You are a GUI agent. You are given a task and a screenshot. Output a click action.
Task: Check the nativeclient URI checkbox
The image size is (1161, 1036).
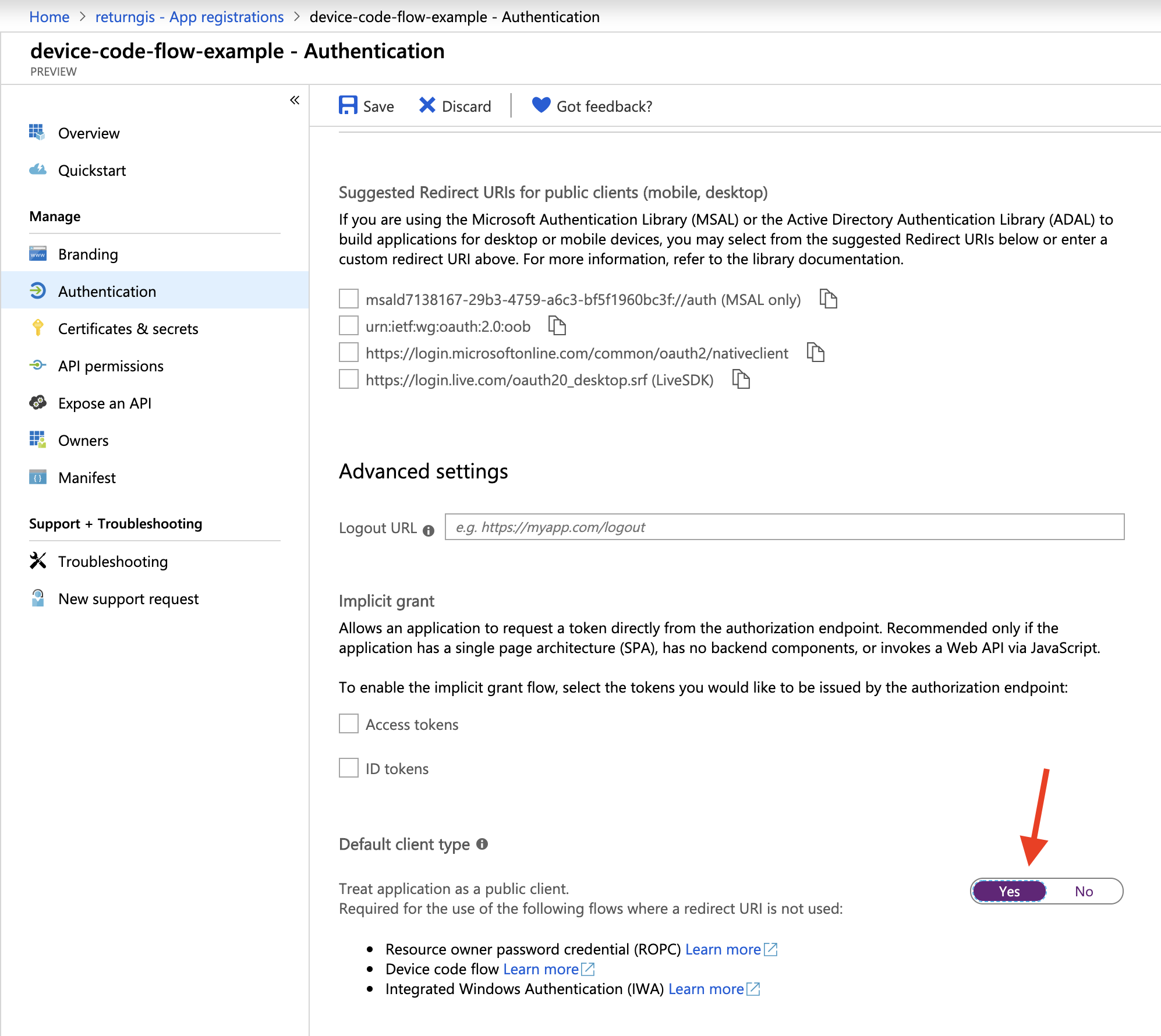(x=349, y=352)
